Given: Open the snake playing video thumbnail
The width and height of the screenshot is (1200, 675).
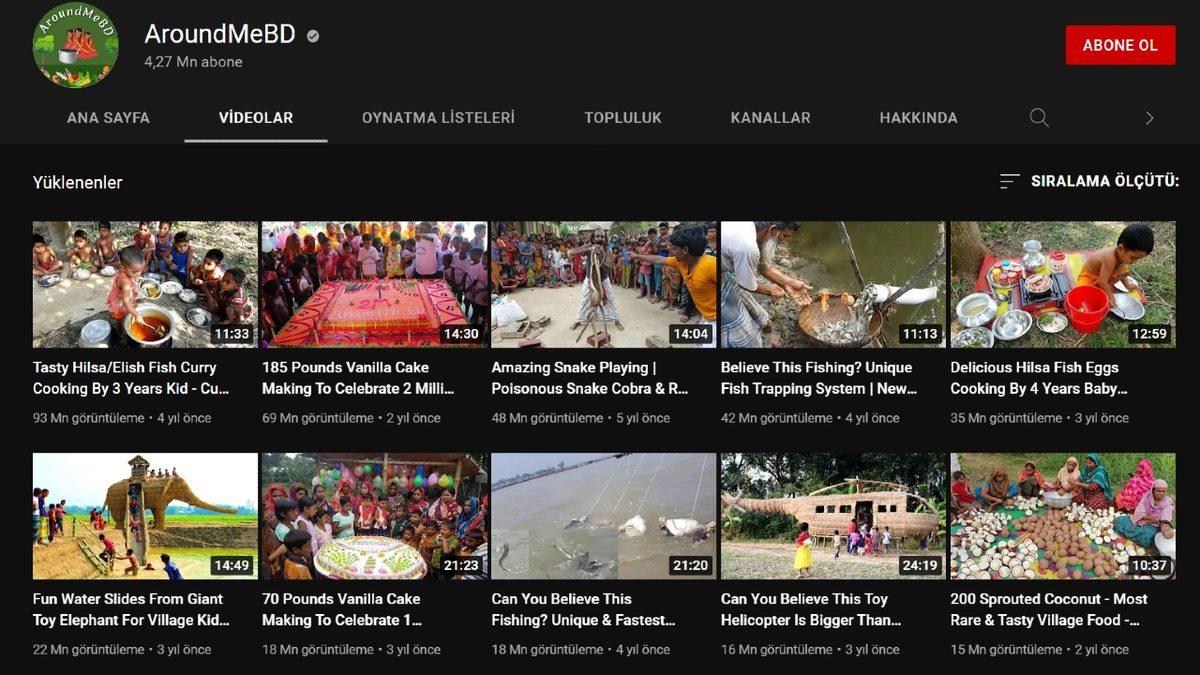Looking at the screenshot, I should pos(602,283).
